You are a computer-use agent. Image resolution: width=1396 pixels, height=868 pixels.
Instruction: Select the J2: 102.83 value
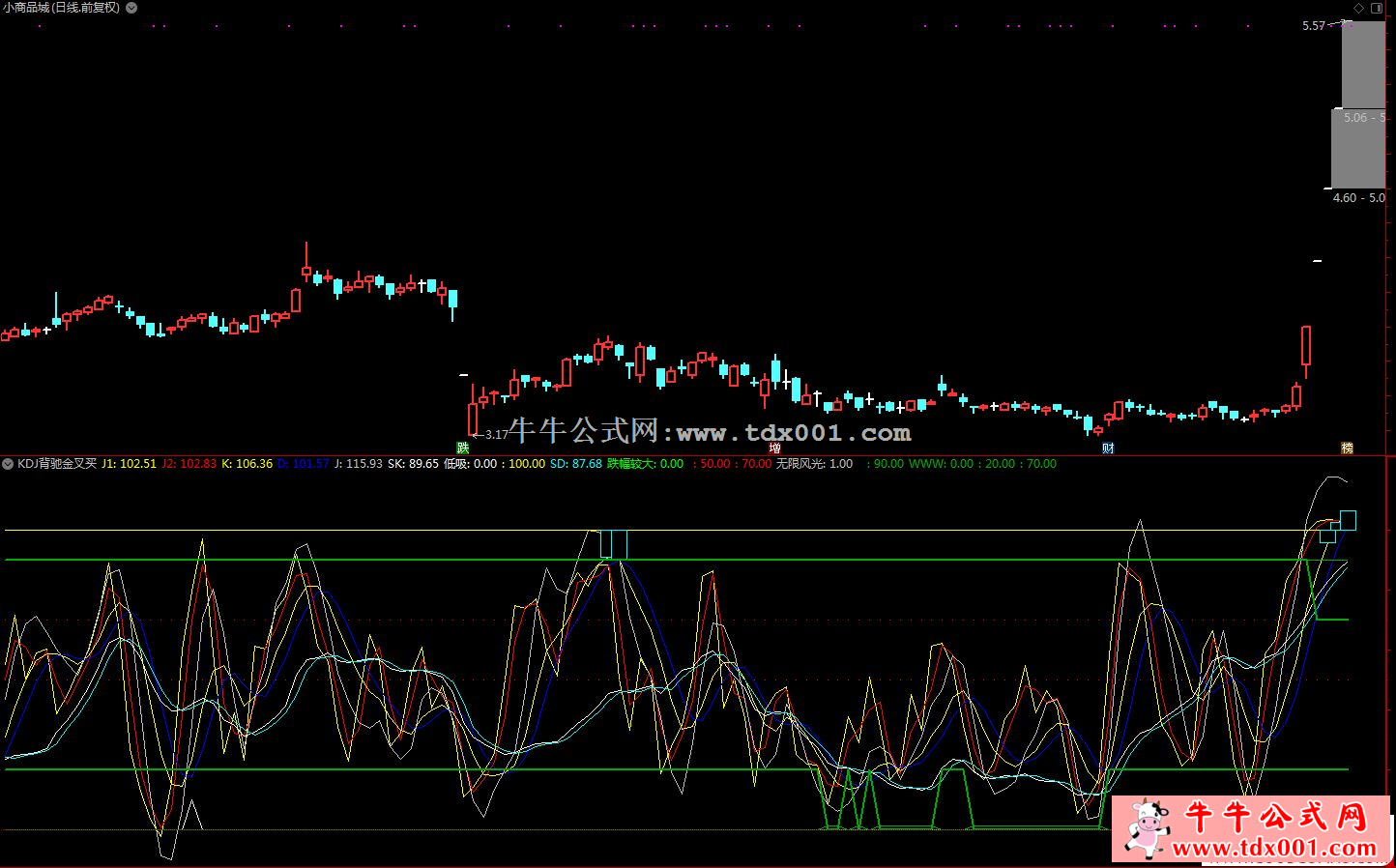point(189,464)
